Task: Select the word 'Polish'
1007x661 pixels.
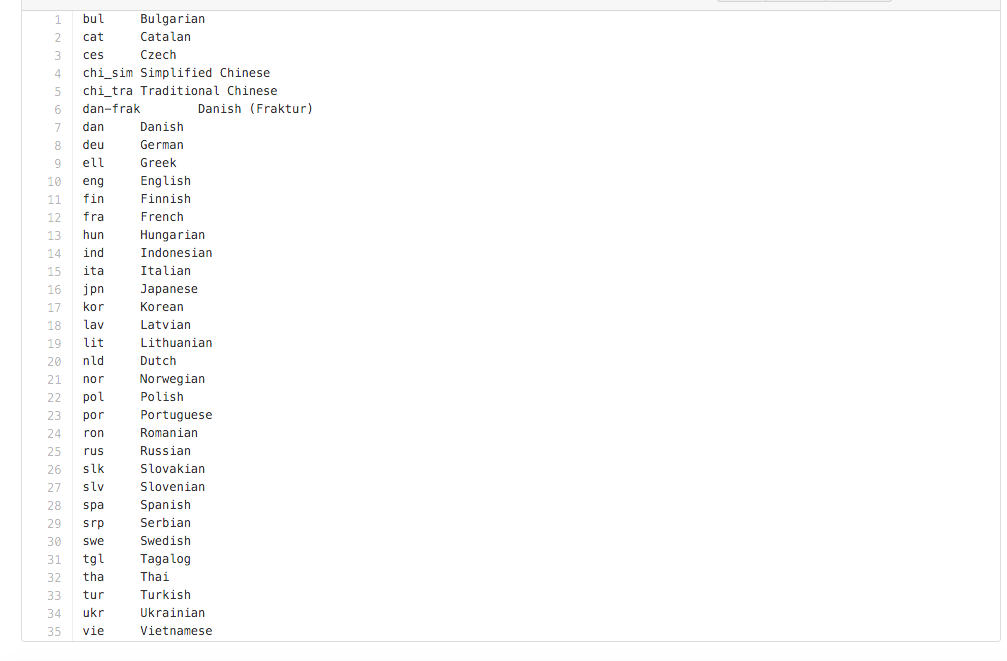Action: [162, 397]
